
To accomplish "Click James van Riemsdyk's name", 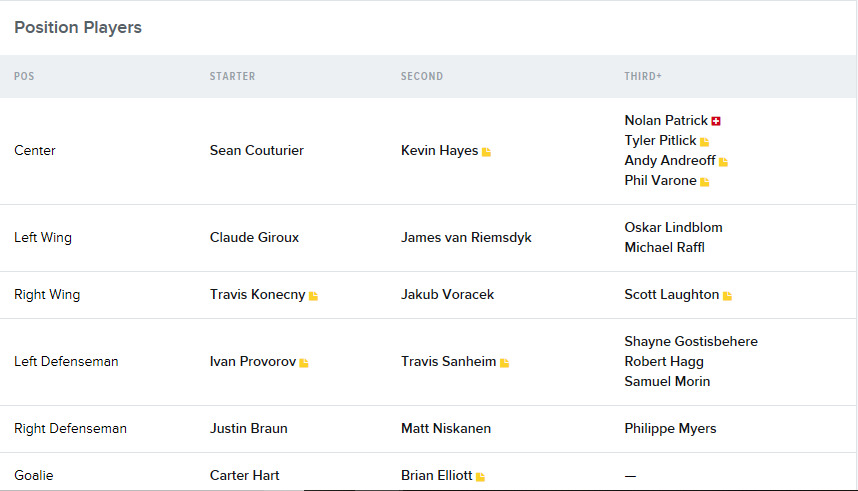I will (x=466, y=238).
